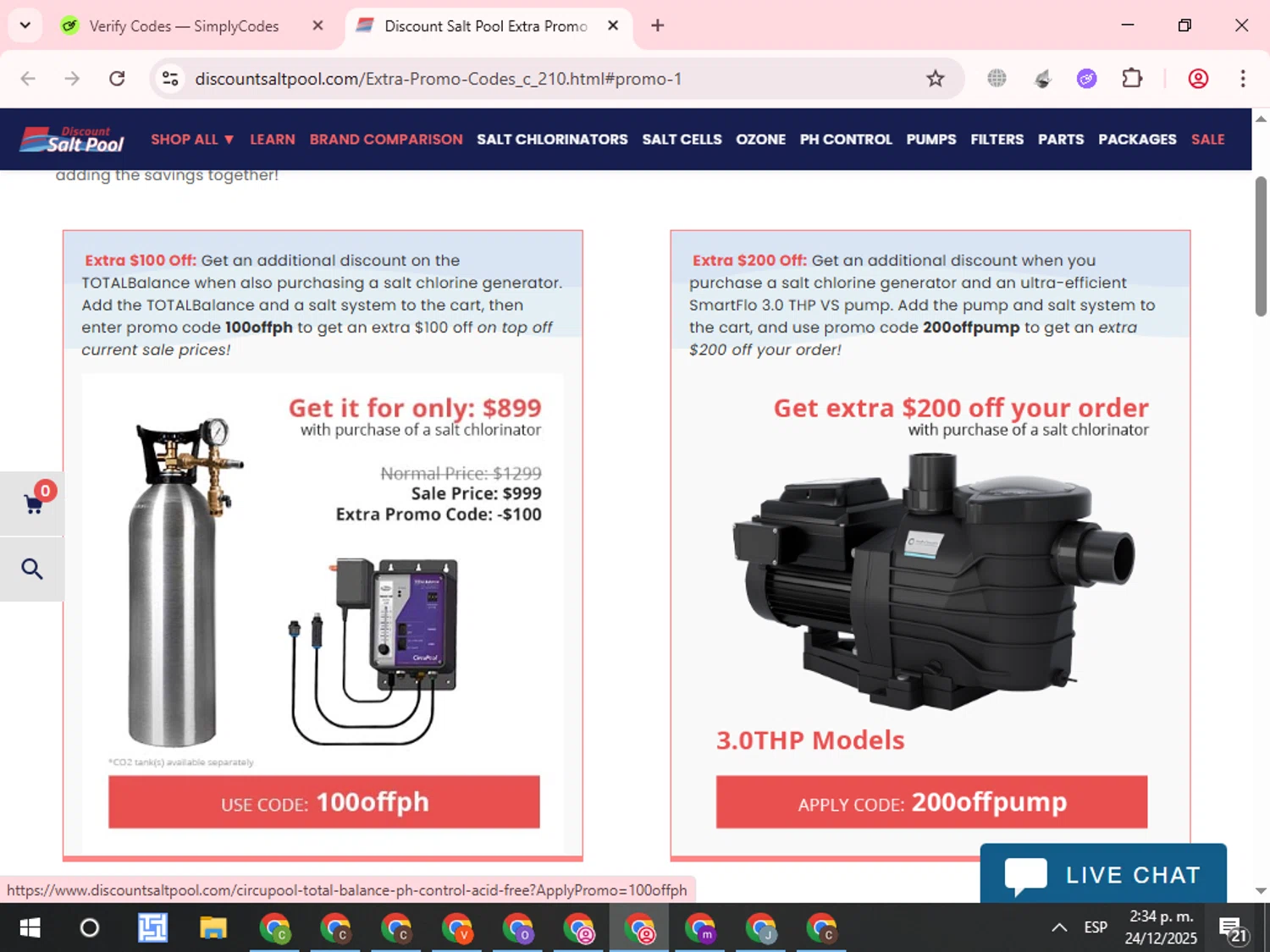The image size is (1270, 952).
Task: Open the PARTS category
Action: [1061, 139]
